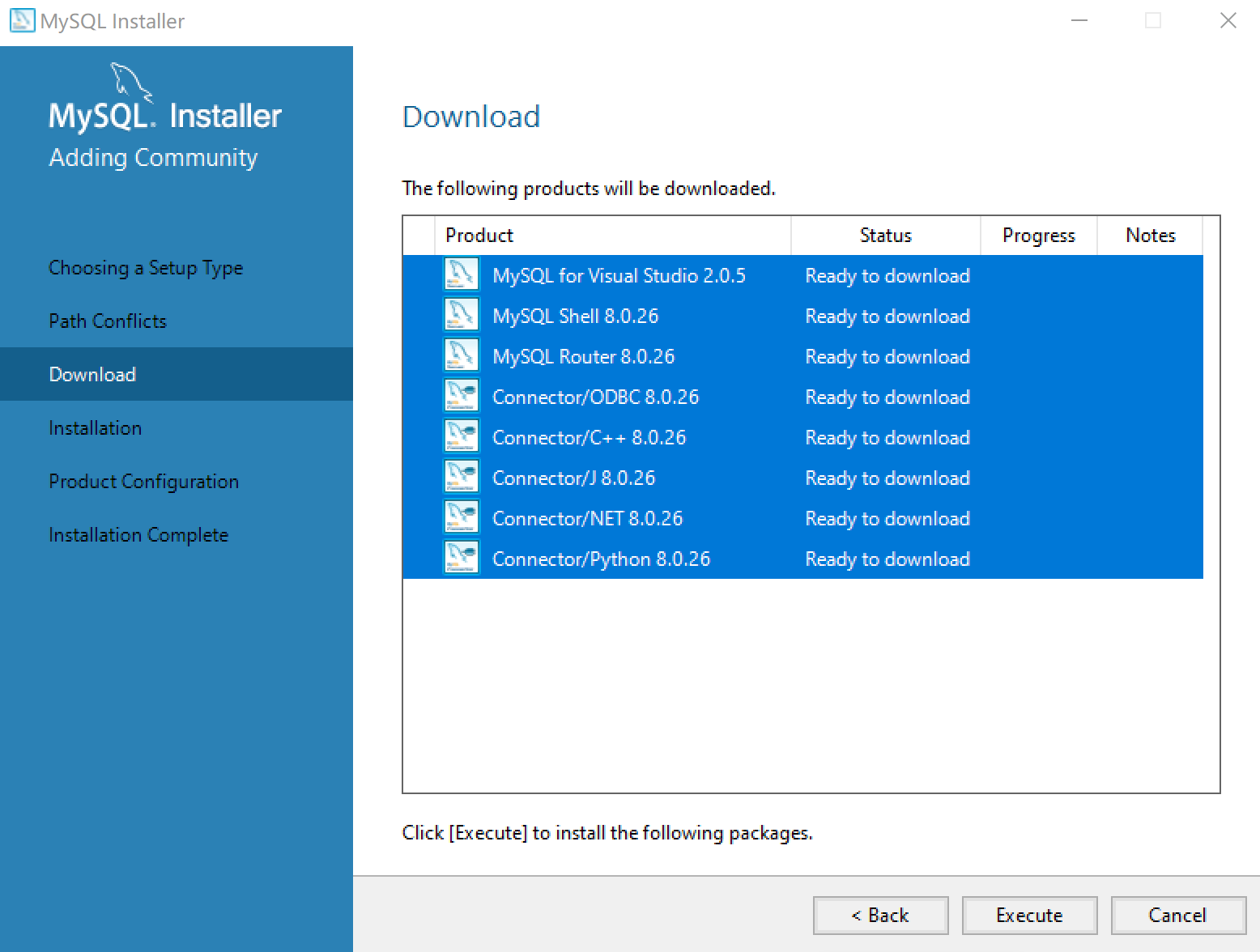Open the Path Conflicts step
This screenshot has height=952, width=1260.
click(108, 321)
